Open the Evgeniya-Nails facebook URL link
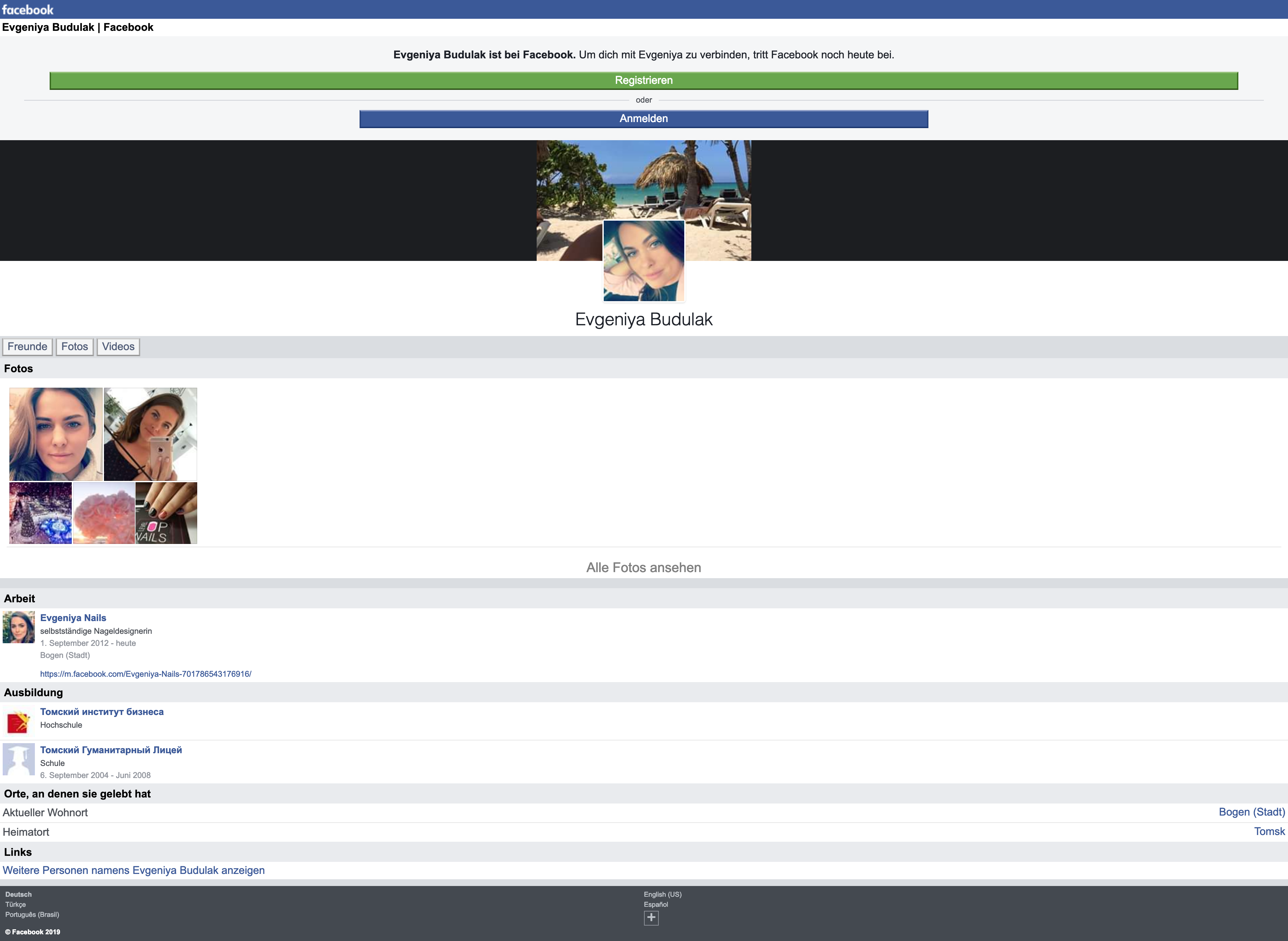This screenshot has height=941, width=1288. pyautogui.click(x=145, y=674)
